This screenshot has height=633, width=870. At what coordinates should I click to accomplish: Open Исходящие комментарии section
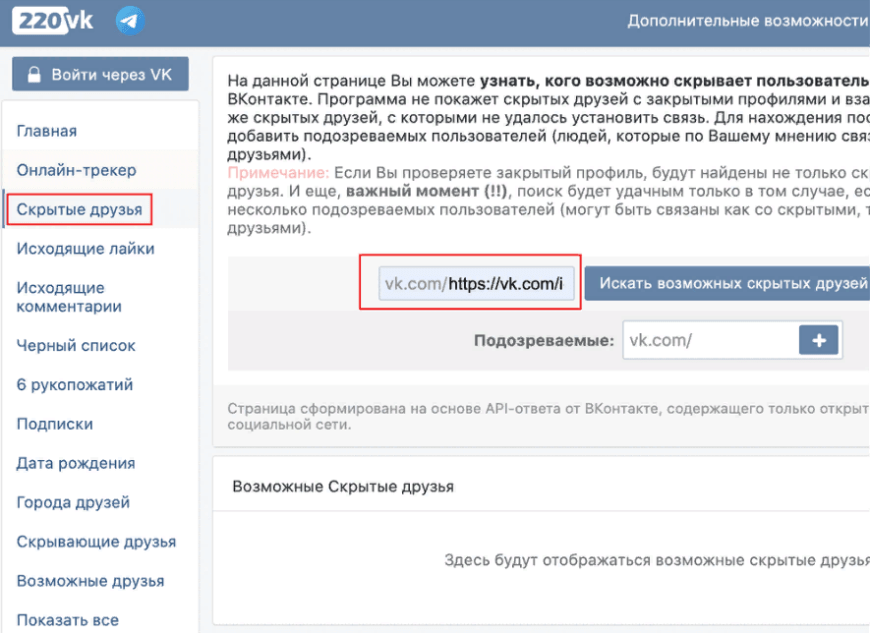coord(69,297)
